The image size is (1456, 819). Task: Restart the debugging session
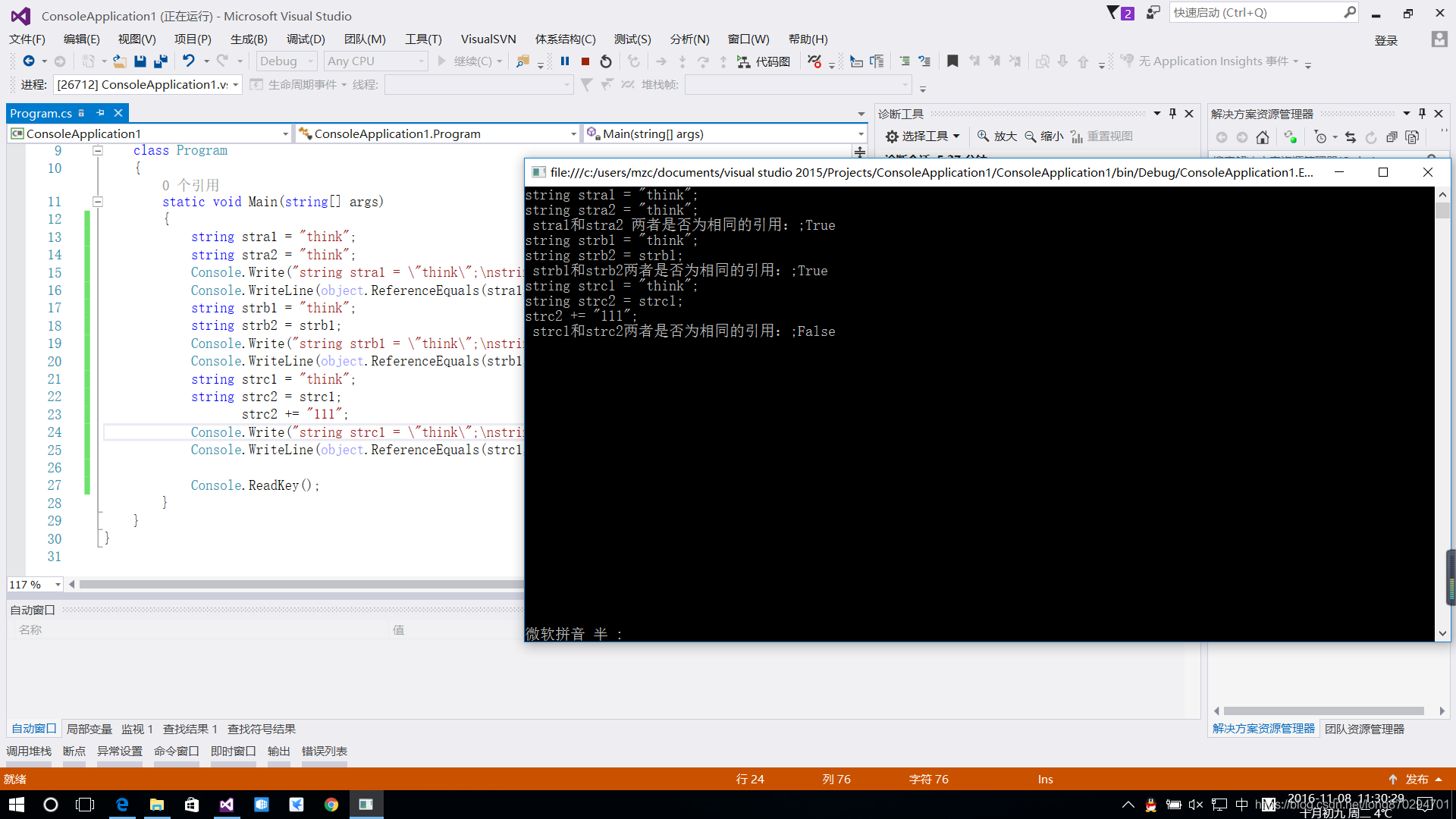[x=606, y=61]
